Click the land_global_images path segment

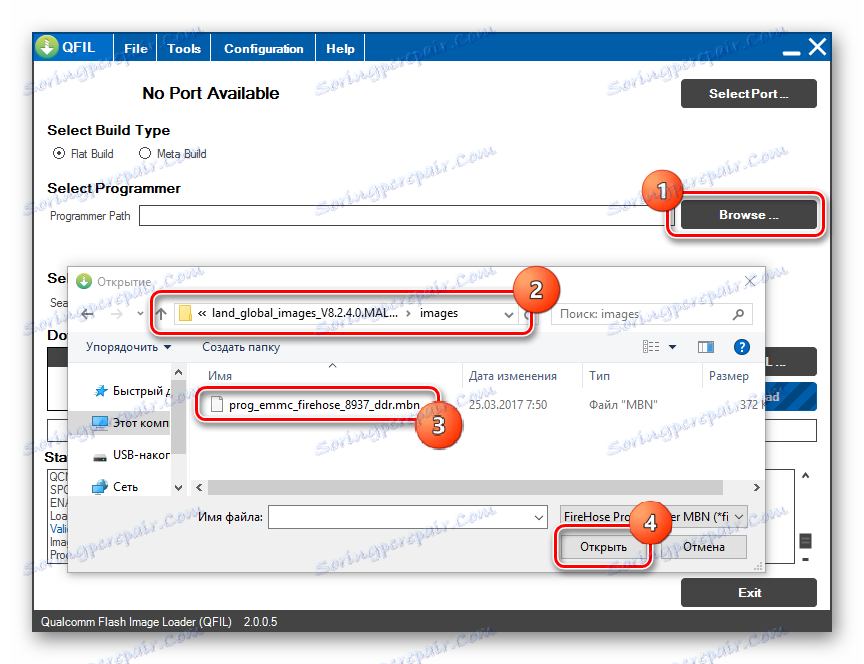click(305, 313)
